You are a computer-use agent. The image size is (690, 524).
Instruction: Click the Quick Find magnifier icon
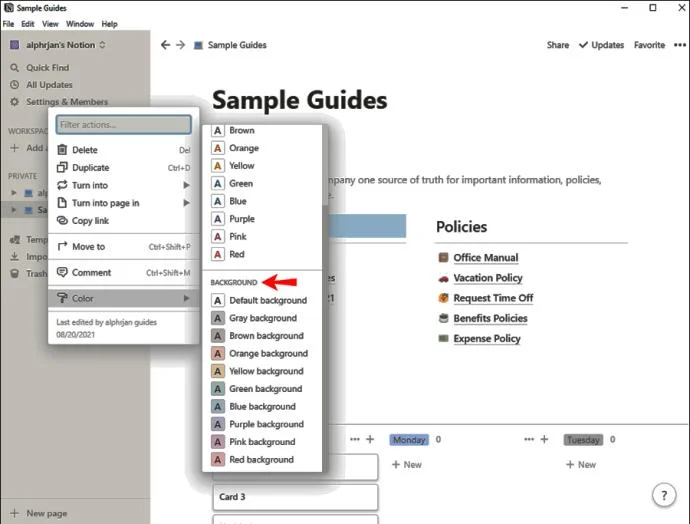click(x=15, y=68)
